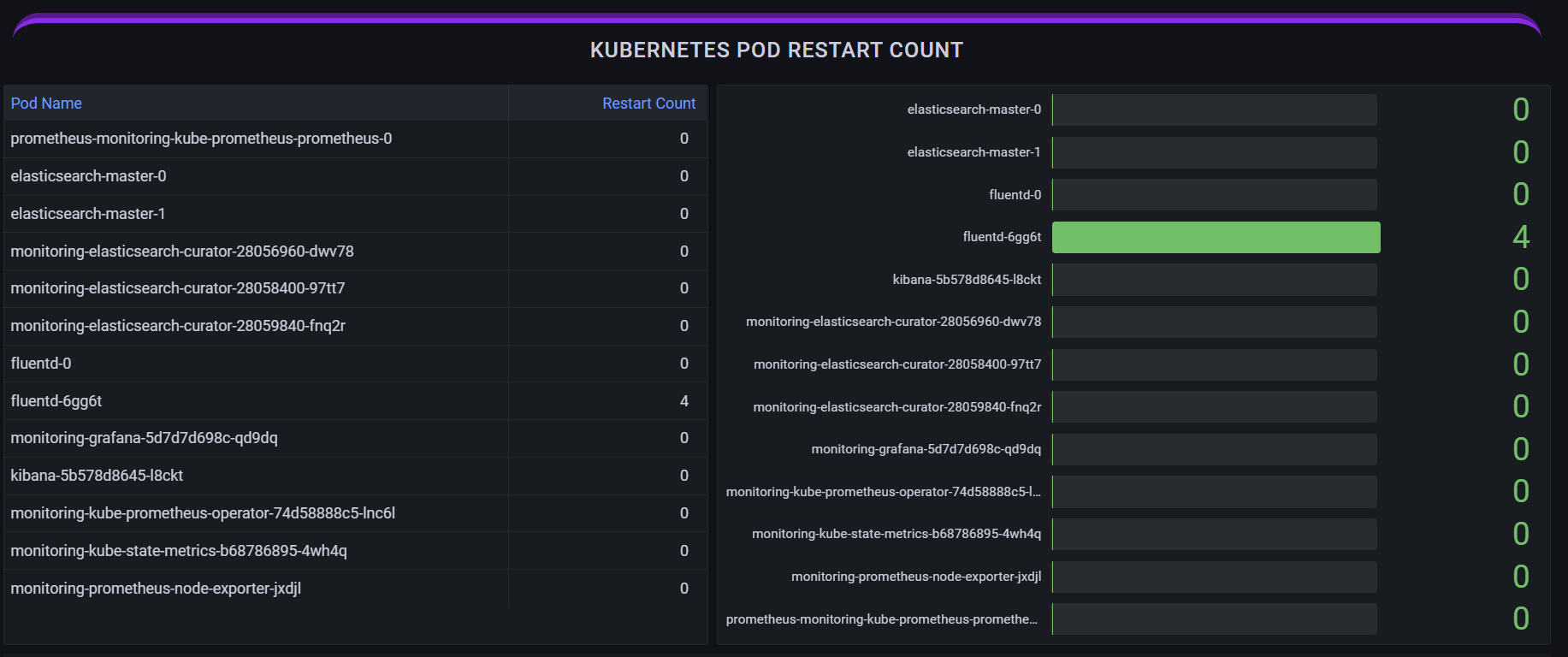Select the fluentd-6gg6t table row name
The width and height of the screenshot is (1568, 657).
[56, 401]
